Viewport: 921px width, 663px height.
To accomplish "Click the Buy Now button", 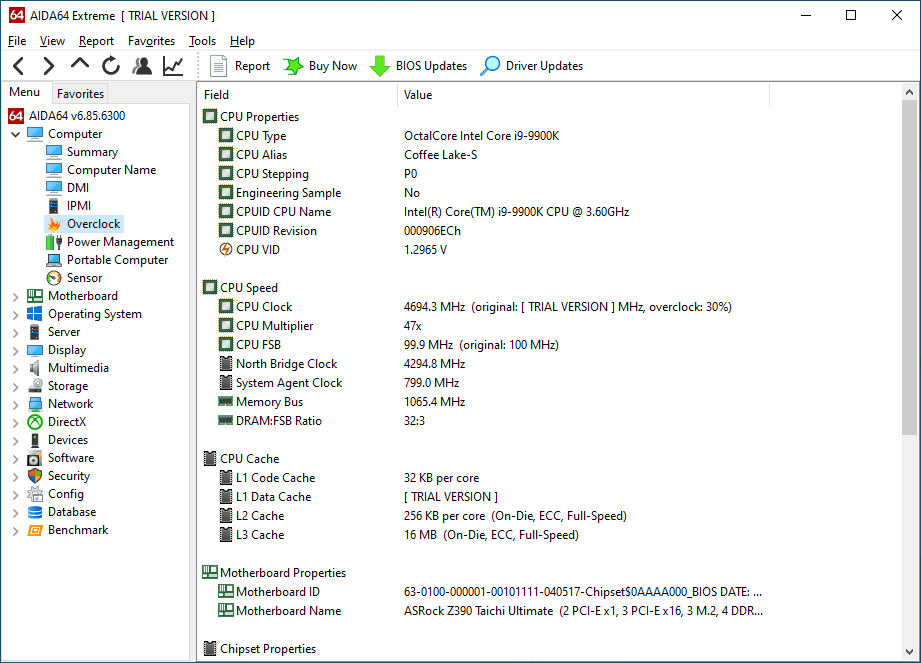I will tap(320, 66).
